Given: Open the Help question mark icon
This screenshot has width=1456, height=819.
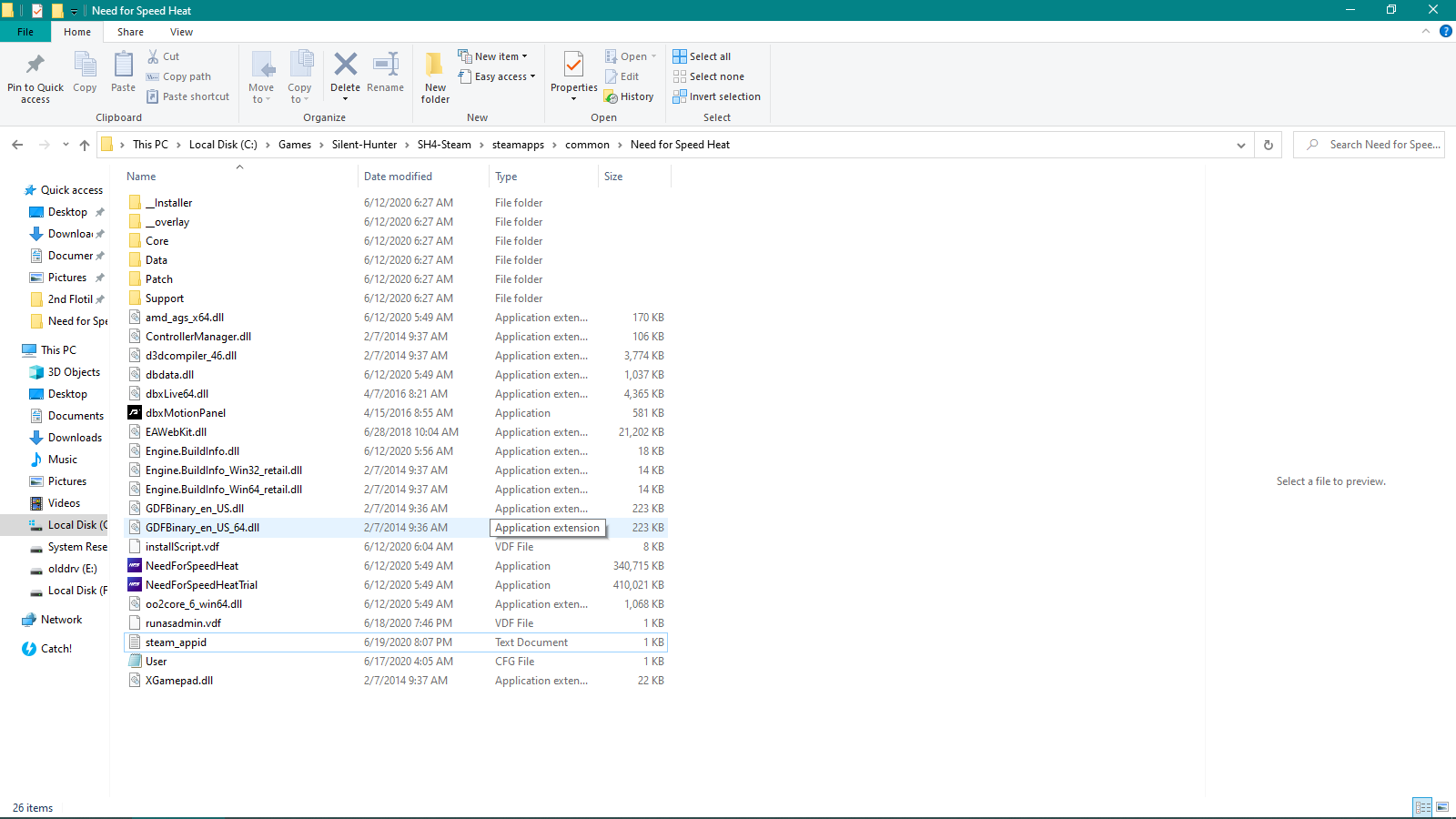Looking at the screenshot, I should [1445, 32].
